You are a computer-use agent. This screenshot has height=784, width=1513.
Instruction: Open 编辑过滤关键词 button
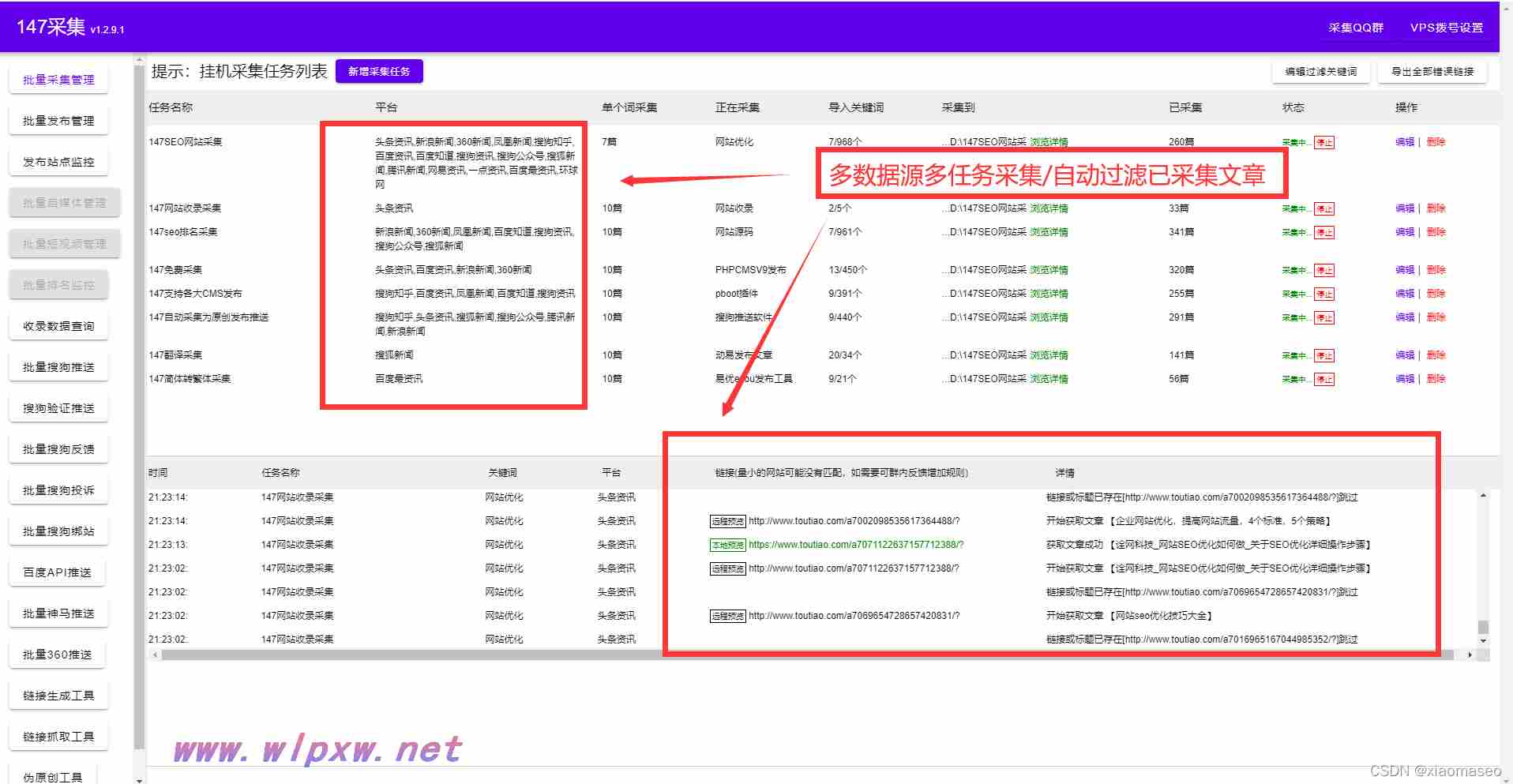[x=1321, y=71]
